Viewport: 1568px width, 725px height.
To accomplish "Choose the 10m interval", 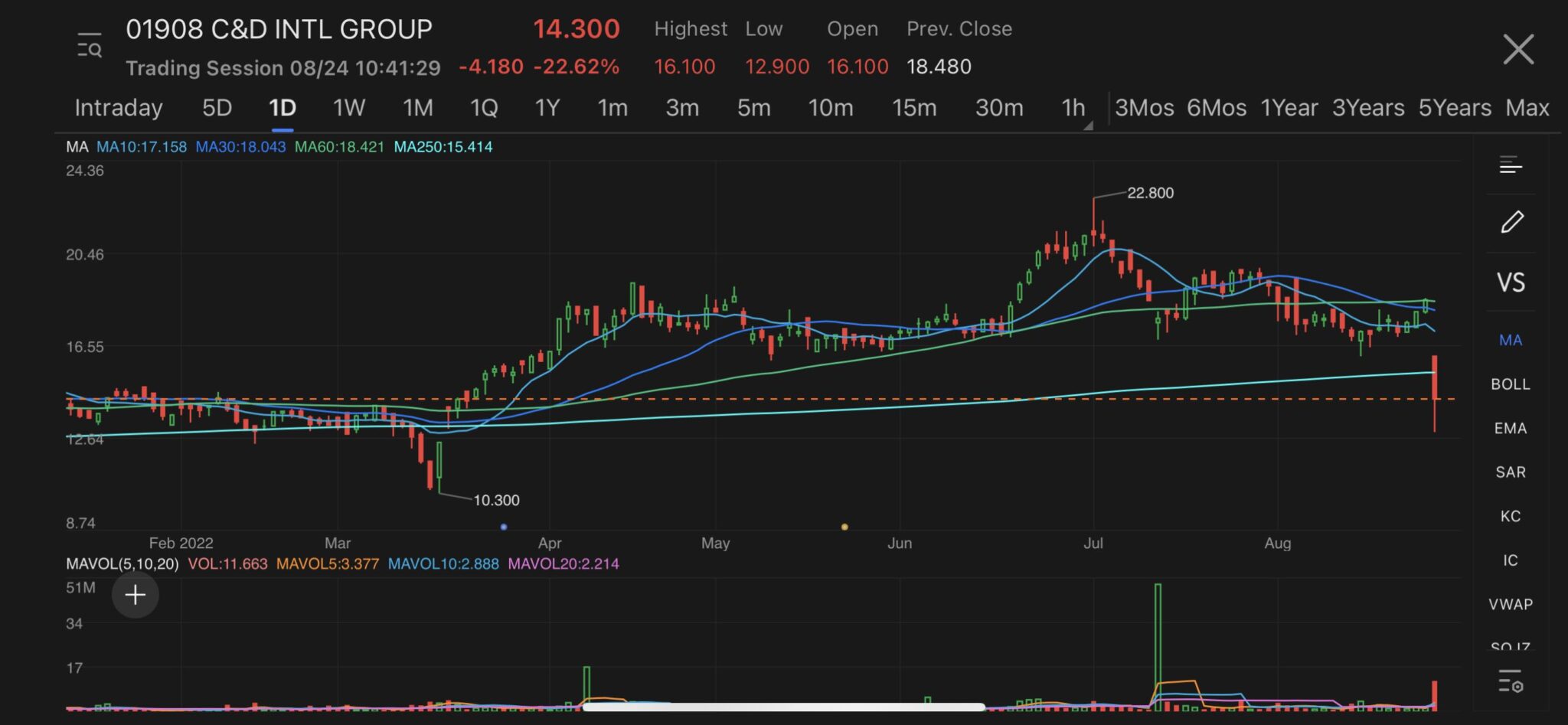I will [831, 108].
